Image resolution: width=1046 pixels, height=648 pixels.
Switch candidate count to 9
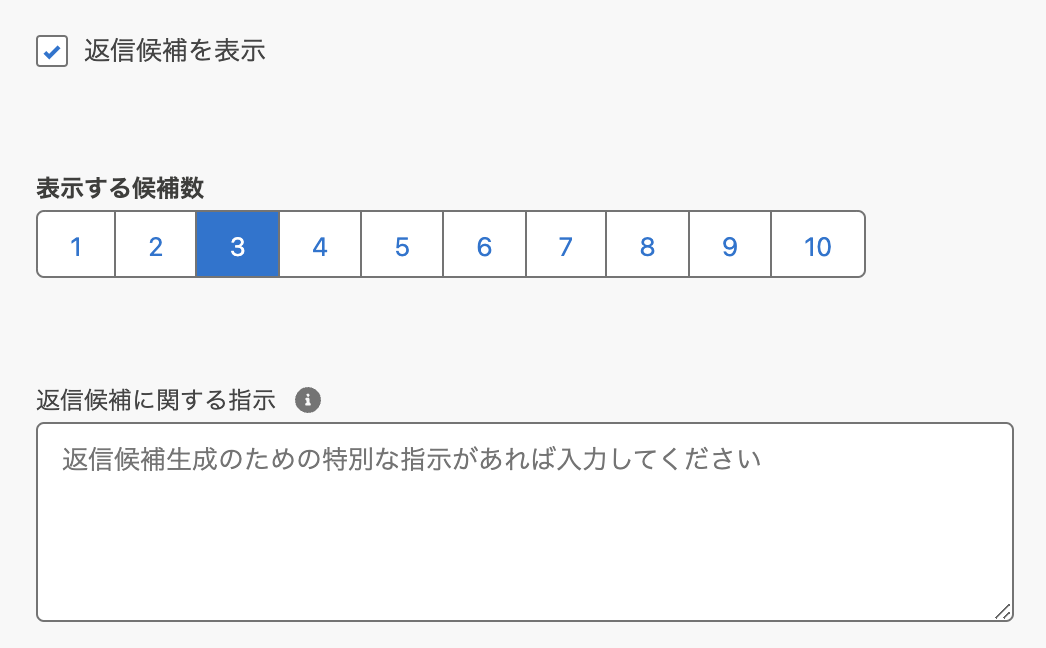(730, 244)
